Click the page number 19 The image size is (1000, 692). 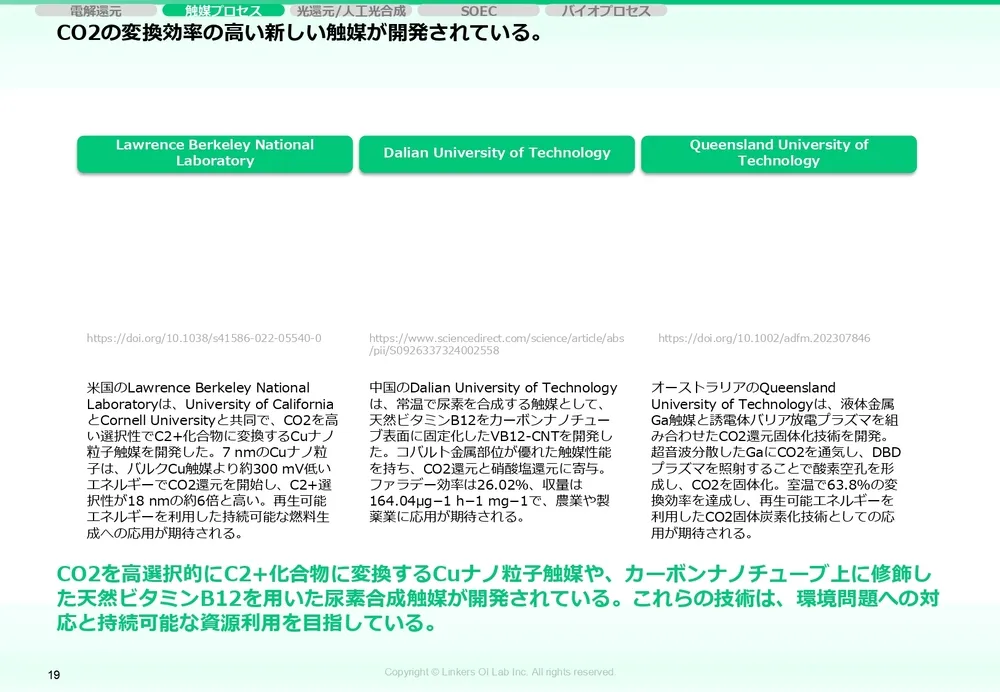[54, 675]
